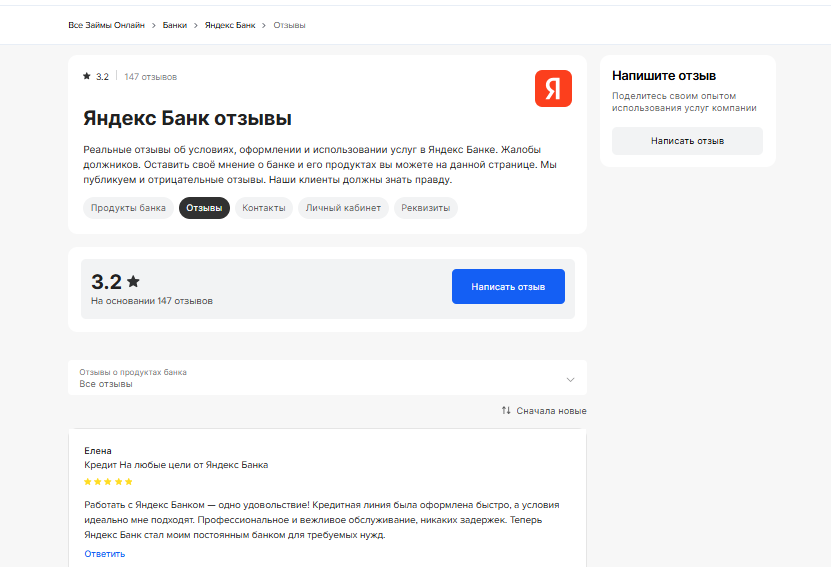The image size is (831, 567).
Task: Change sorting via Сначала новые
Action: (551, 411)
